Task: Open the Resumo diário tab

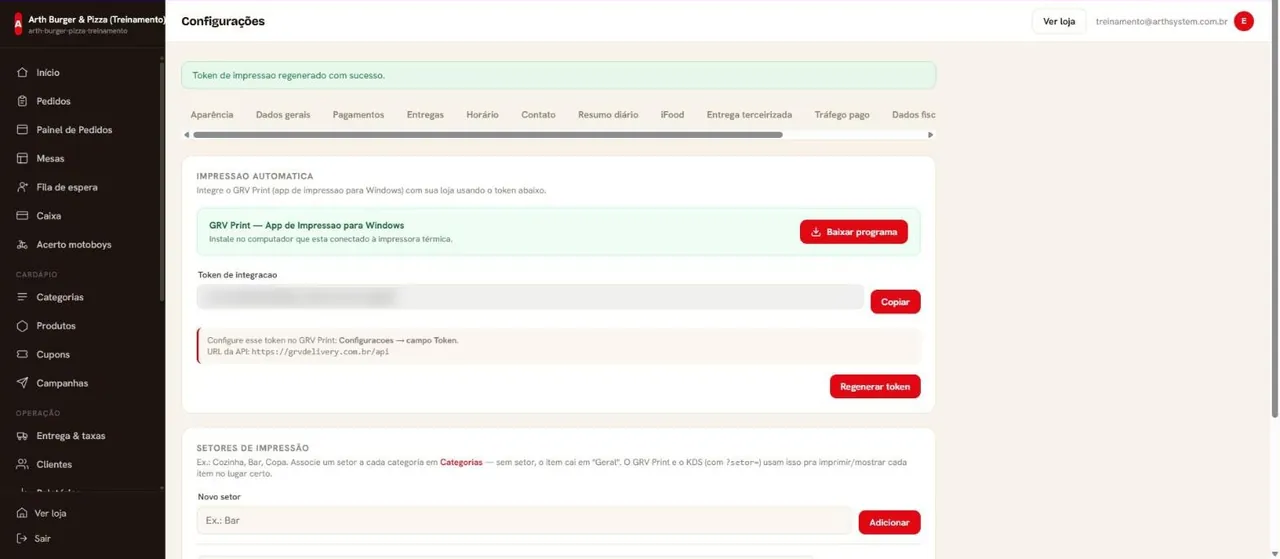Action: pyautogui.click(x=608, y=115)
